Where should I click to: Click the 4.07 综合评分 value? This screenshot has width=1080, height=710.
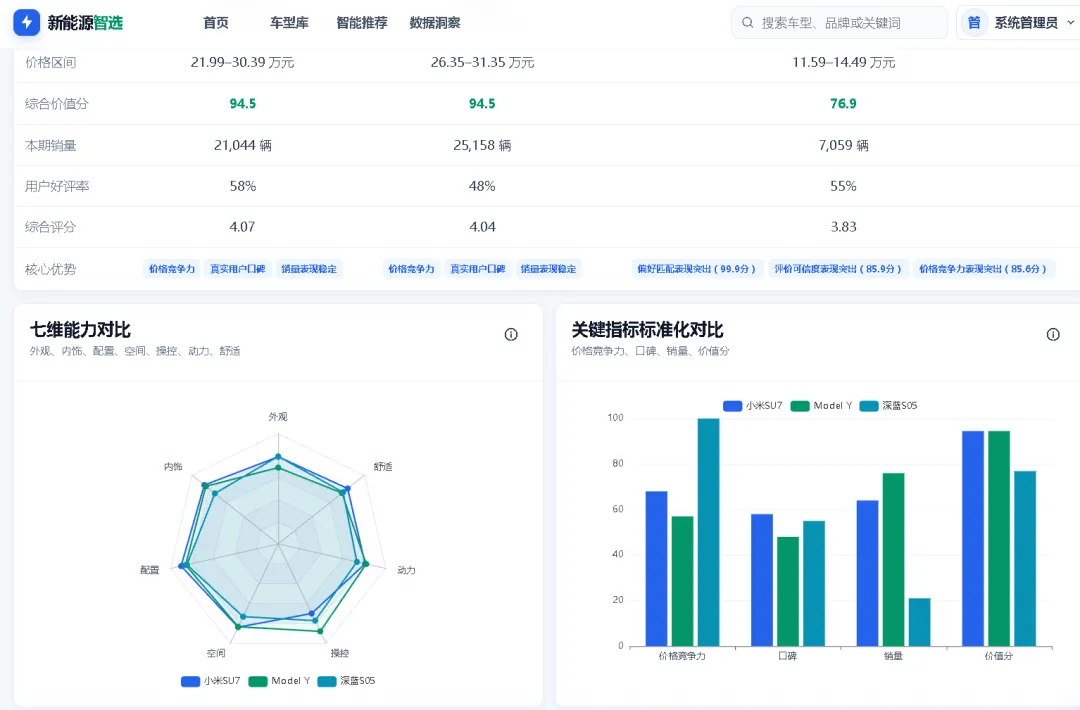[x=242, y=227]
